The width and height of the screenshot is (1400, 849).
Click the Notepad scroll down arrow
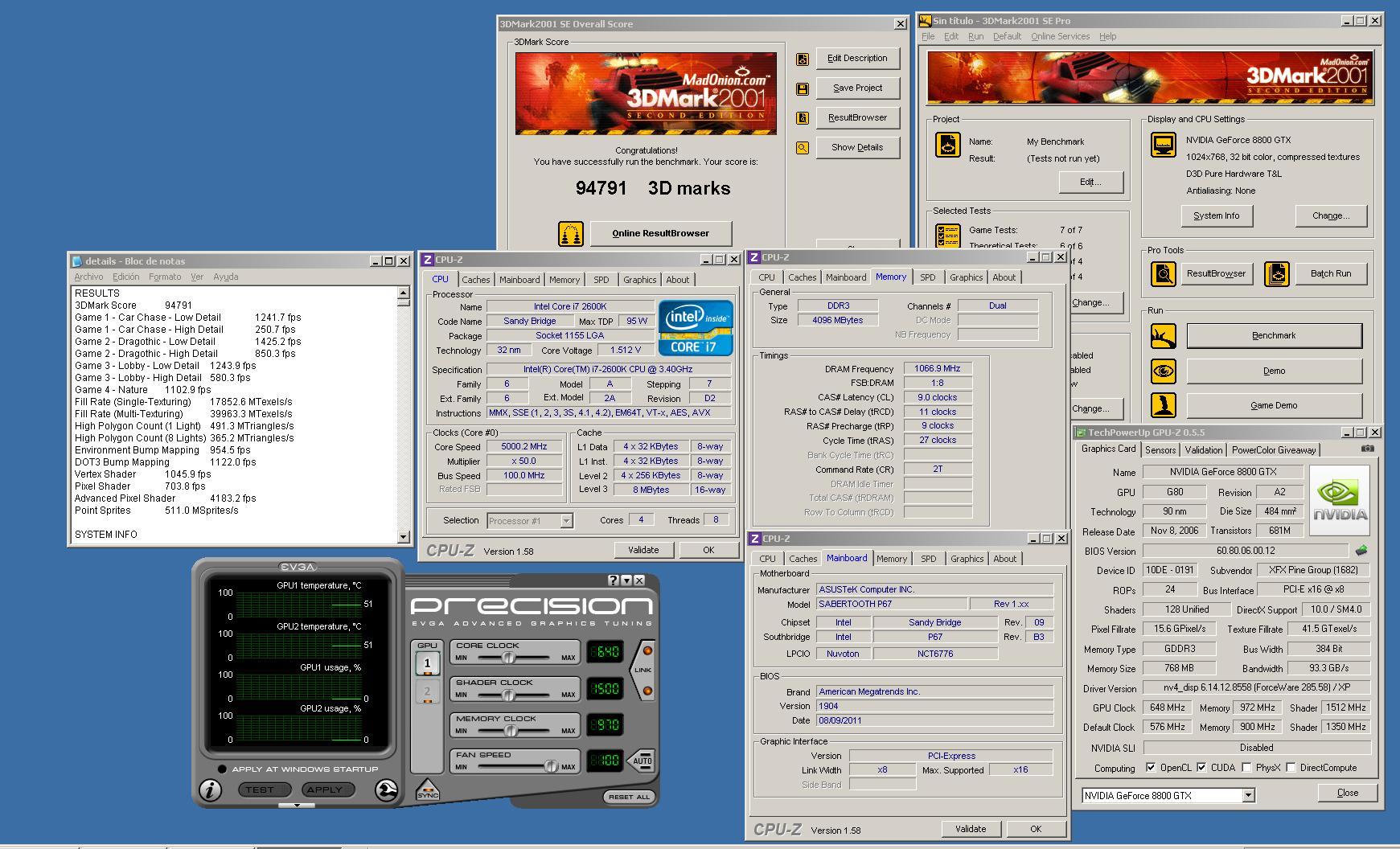click(404, 537)
